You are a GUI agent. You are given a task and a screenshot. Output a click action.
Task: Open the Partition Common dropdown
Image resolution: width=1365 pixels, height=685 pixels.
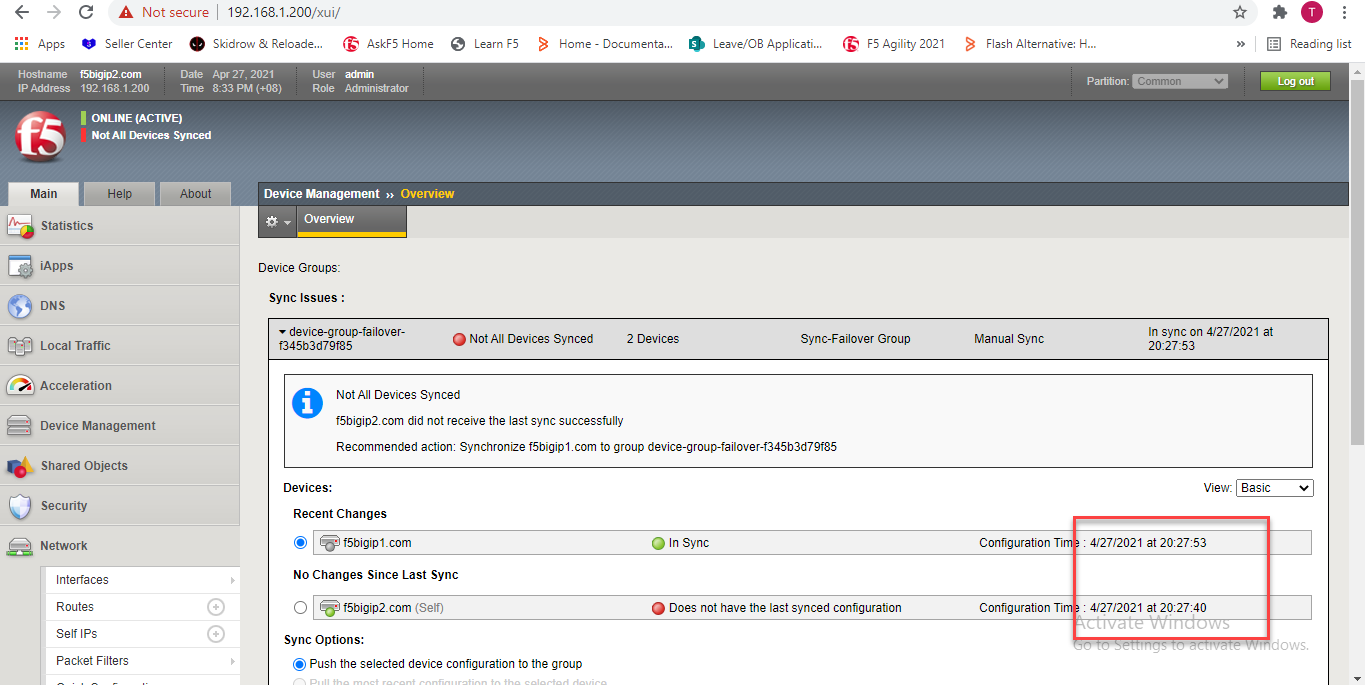point(1180,81)
